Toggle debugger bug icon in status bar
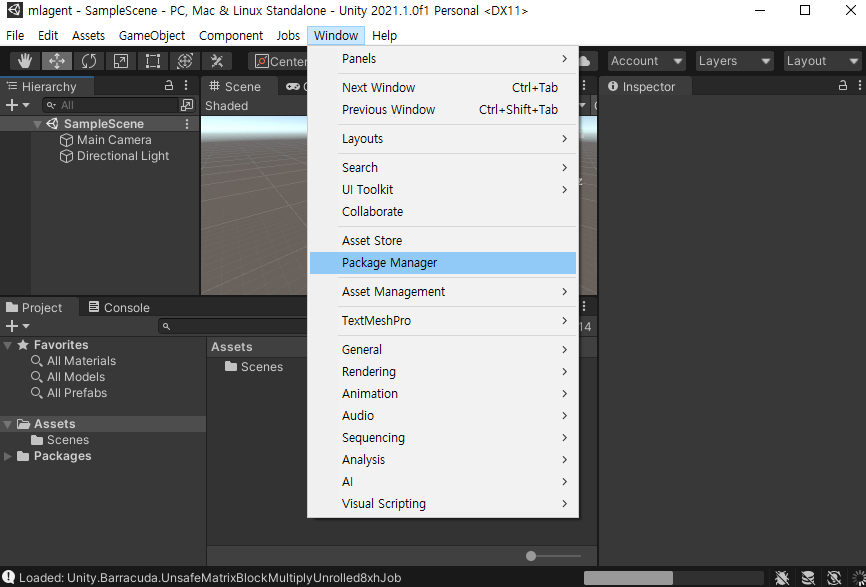This screenshot has height=587, width=866. click(781, 578)
